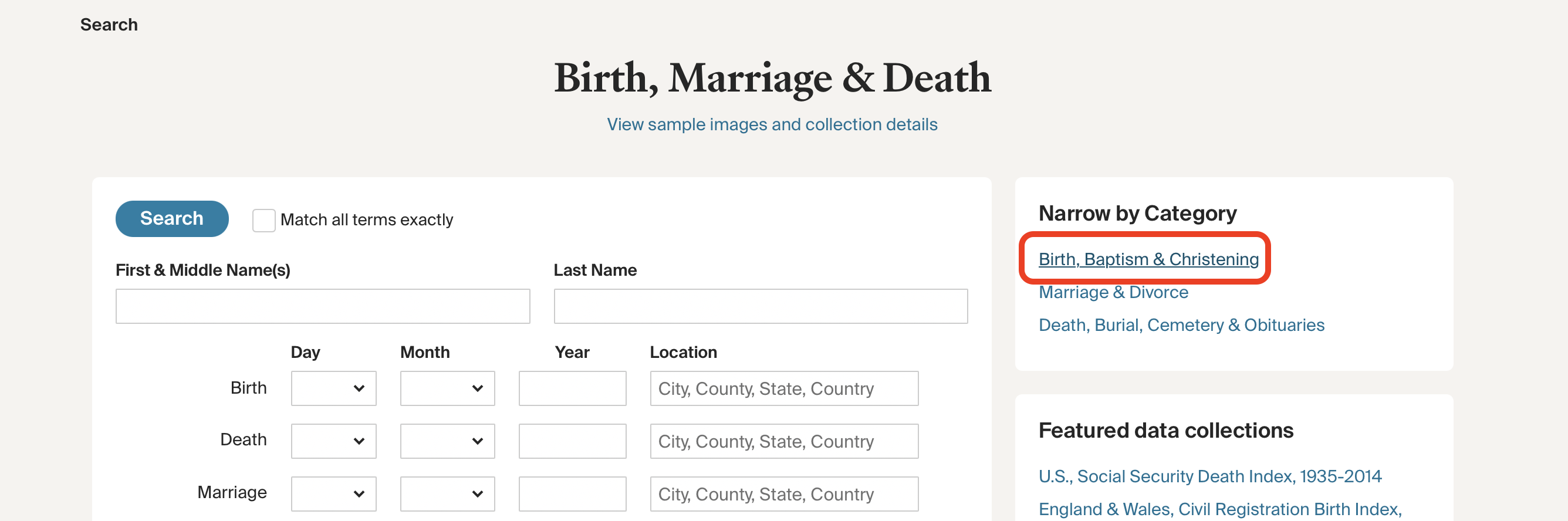1568x521 pixels.
Task: Click the Search breadcrumb label
Action: click(109, 24)
